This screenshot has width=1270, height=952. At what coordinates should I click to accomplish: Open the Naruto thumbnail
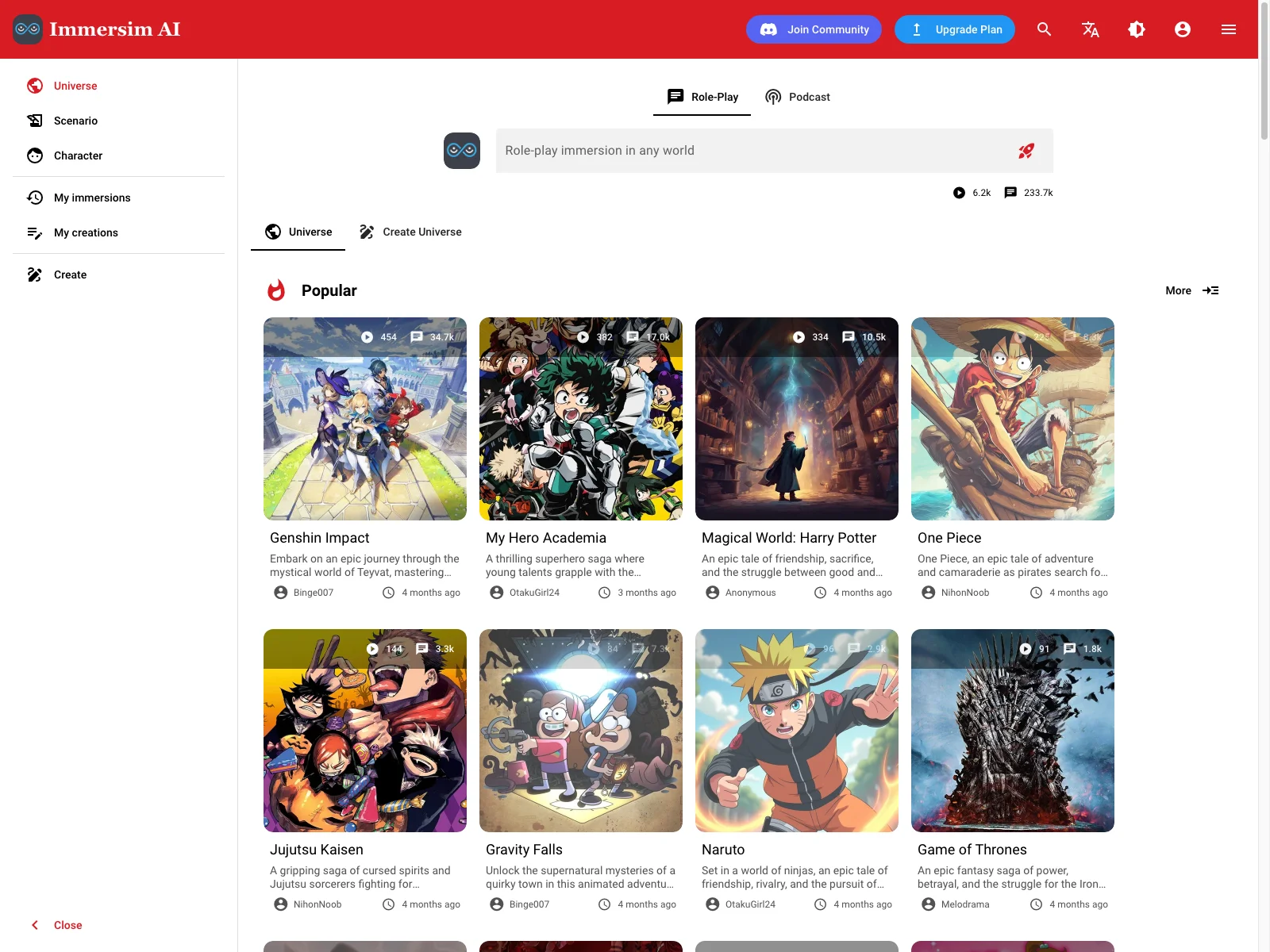(797, 731)
